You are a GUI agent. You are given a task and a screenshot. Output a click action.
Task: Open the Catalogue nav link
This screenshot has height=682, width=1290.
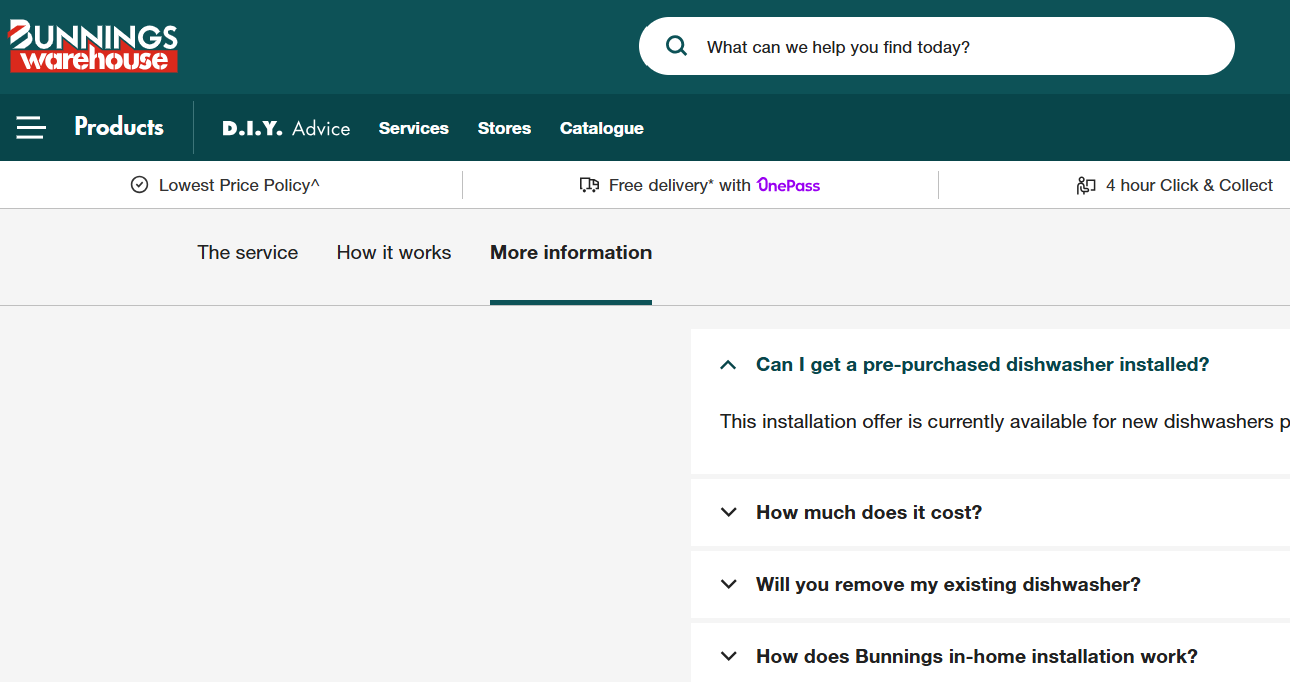(602, 128)
